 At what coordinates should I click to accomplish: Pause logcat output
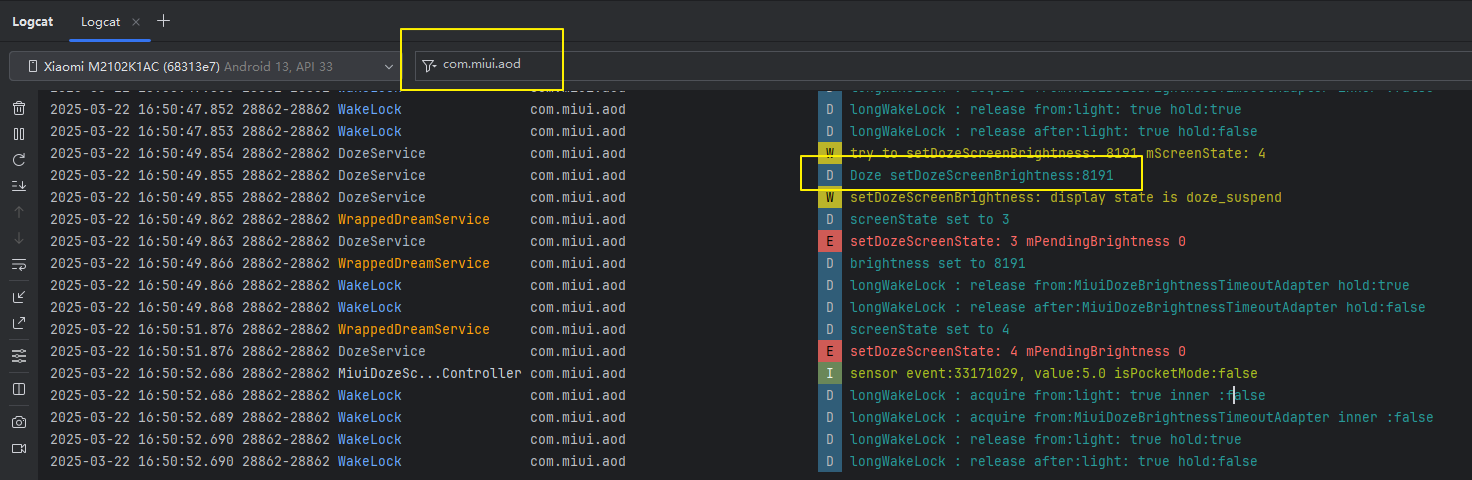19,134
